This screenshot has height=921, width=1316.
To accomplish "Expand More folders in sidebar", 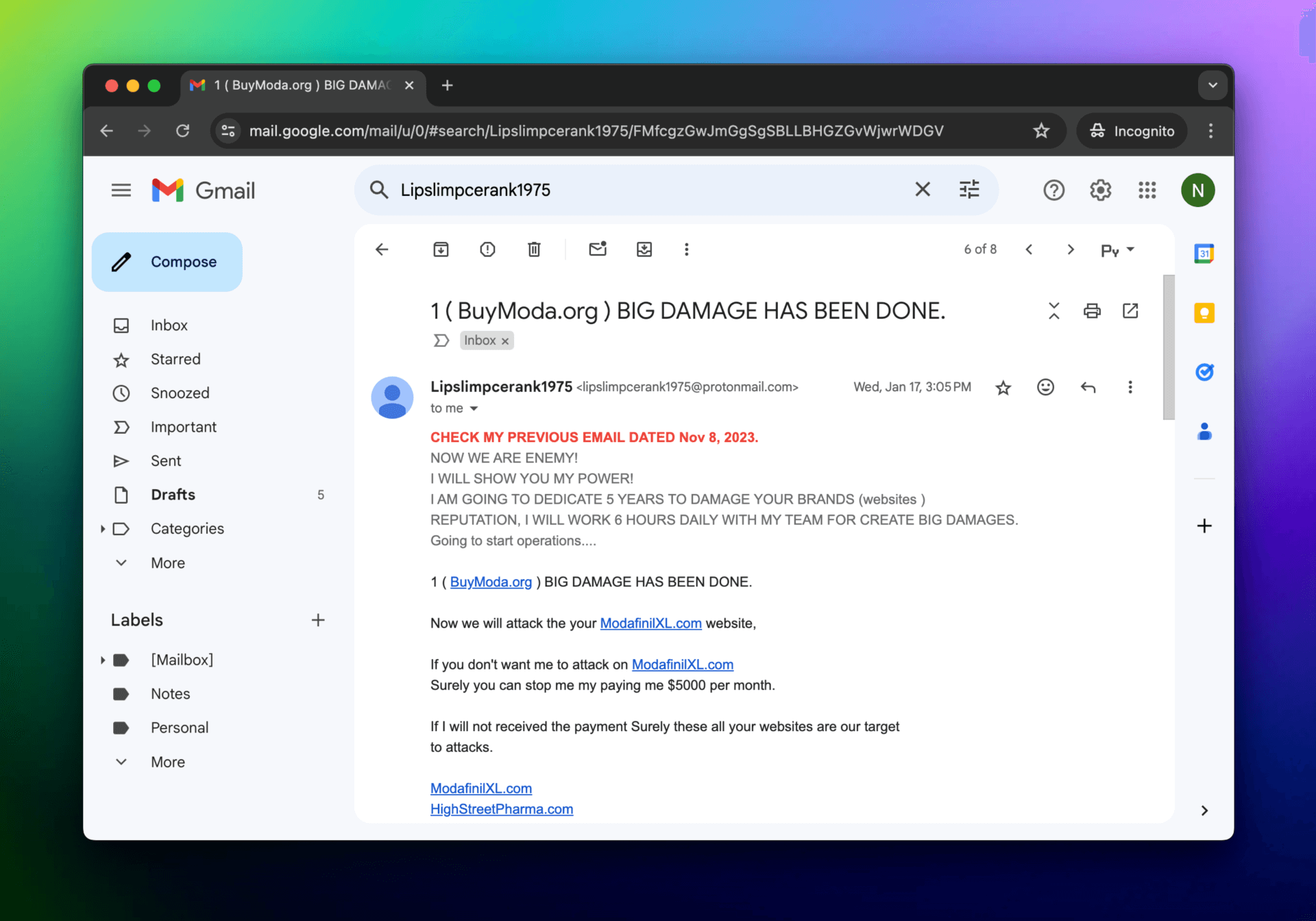I will tap(167, 563).
